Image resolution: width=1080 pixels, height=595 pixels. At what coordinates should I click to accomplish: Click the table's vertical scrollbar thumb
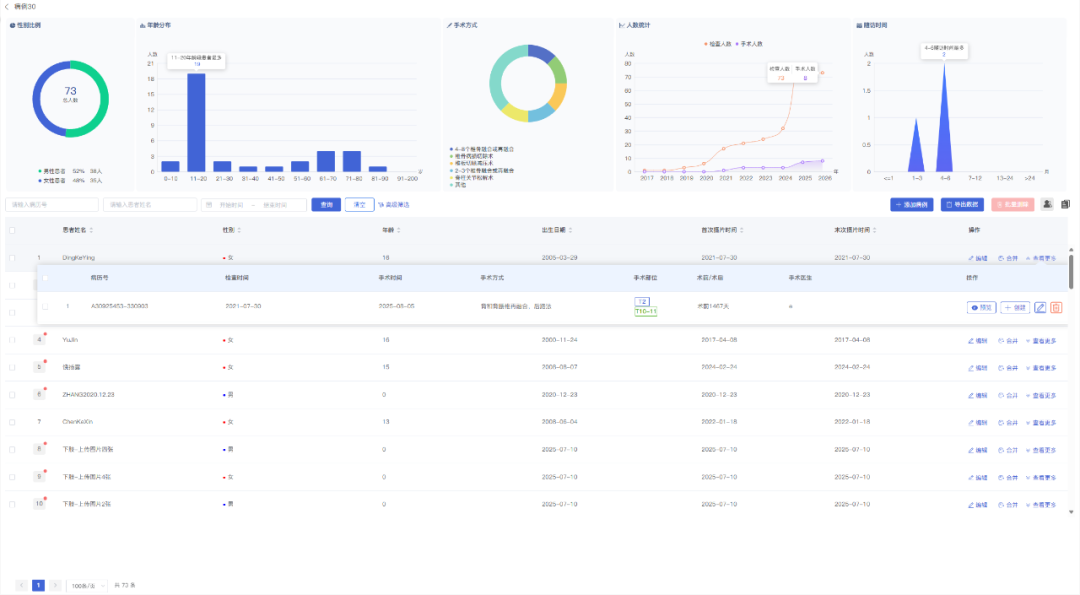coord(1071,271)
